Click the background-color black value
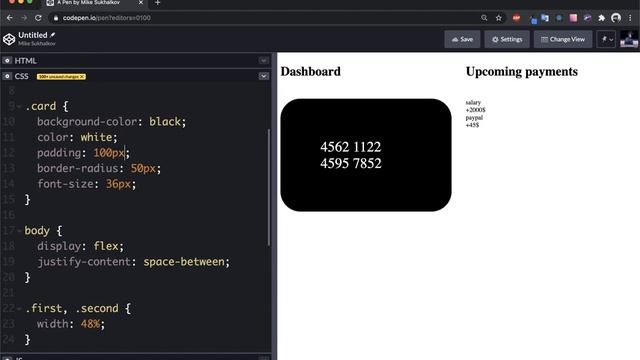This screenshot has width=640, height=360. point(165,122)
